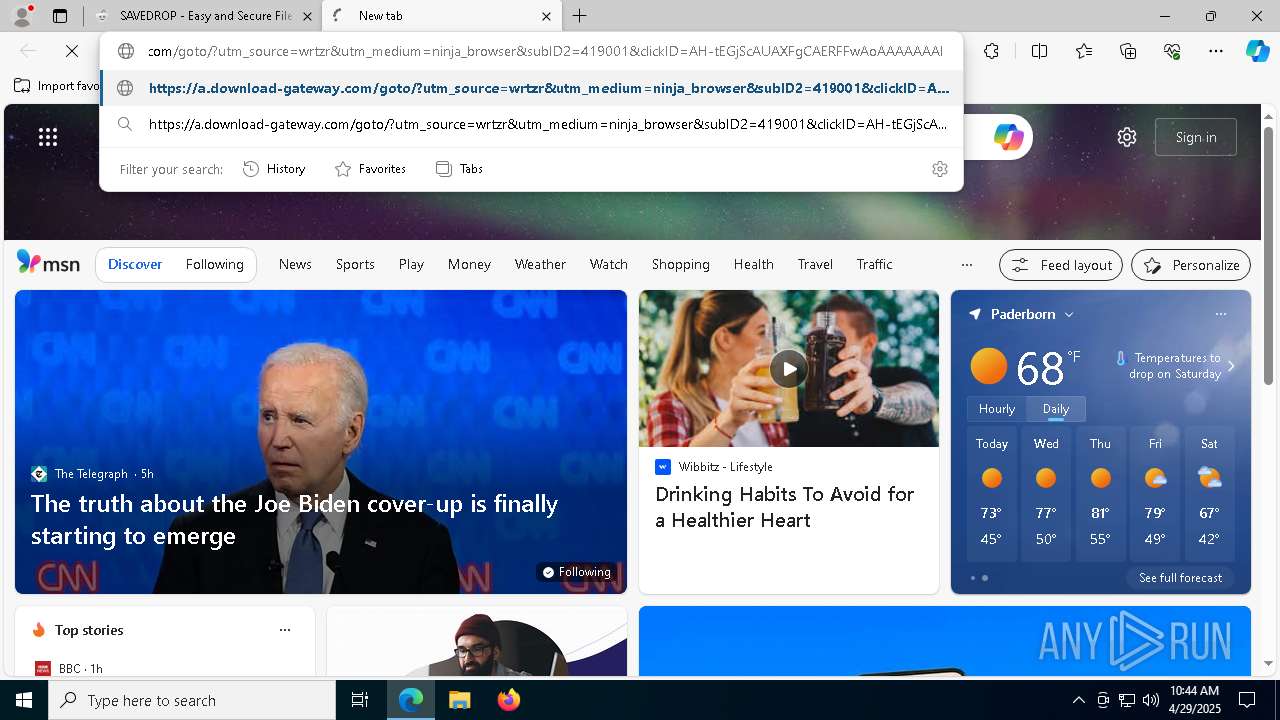Switch weather forecast to Daily
The image size is (1280, 720).
(1056, 409)
